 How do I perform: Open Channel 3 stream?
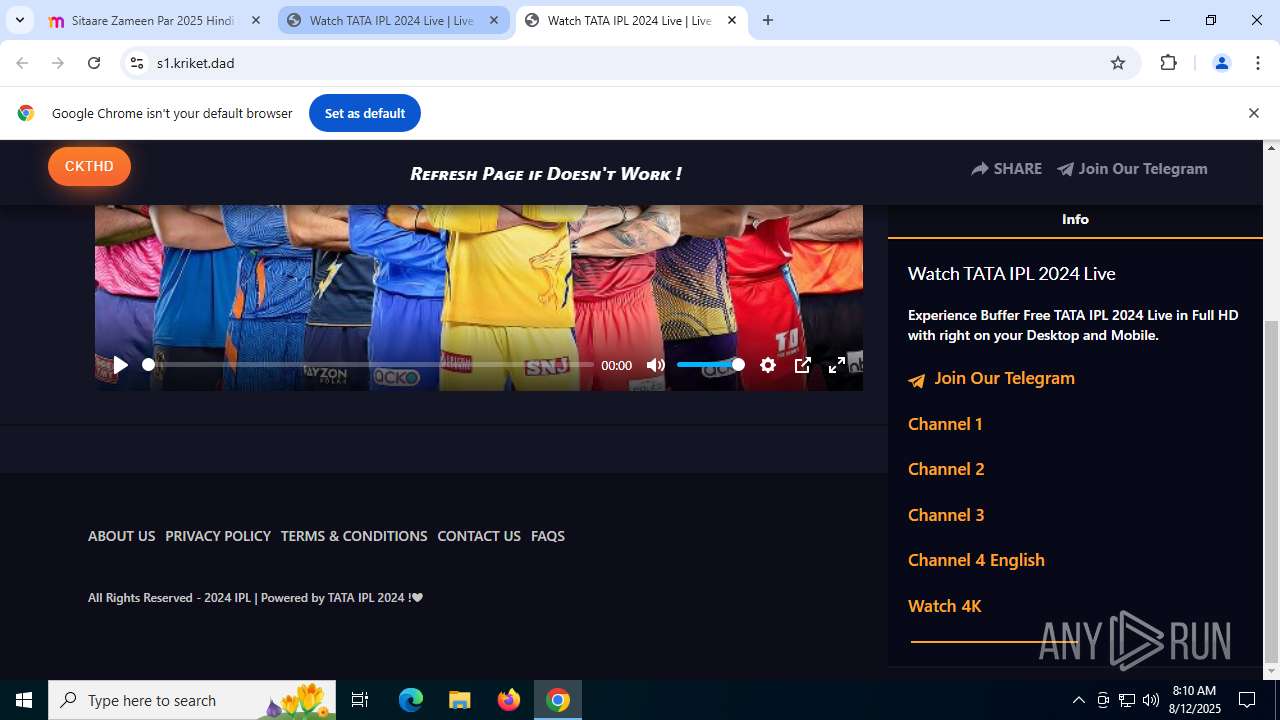[946, 515]
